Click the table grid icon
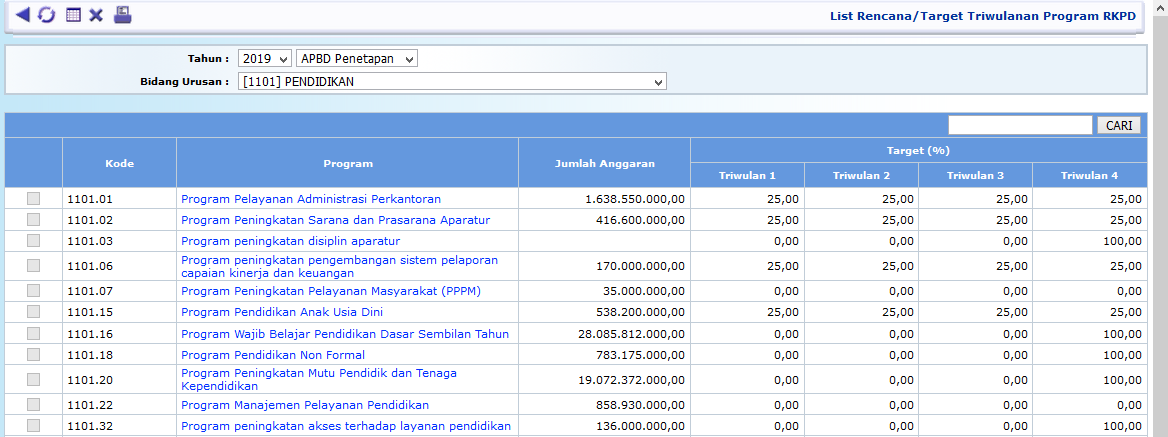Image resolution: width=1168 pixels, height=437 pixels. click(x=73, y=15)
